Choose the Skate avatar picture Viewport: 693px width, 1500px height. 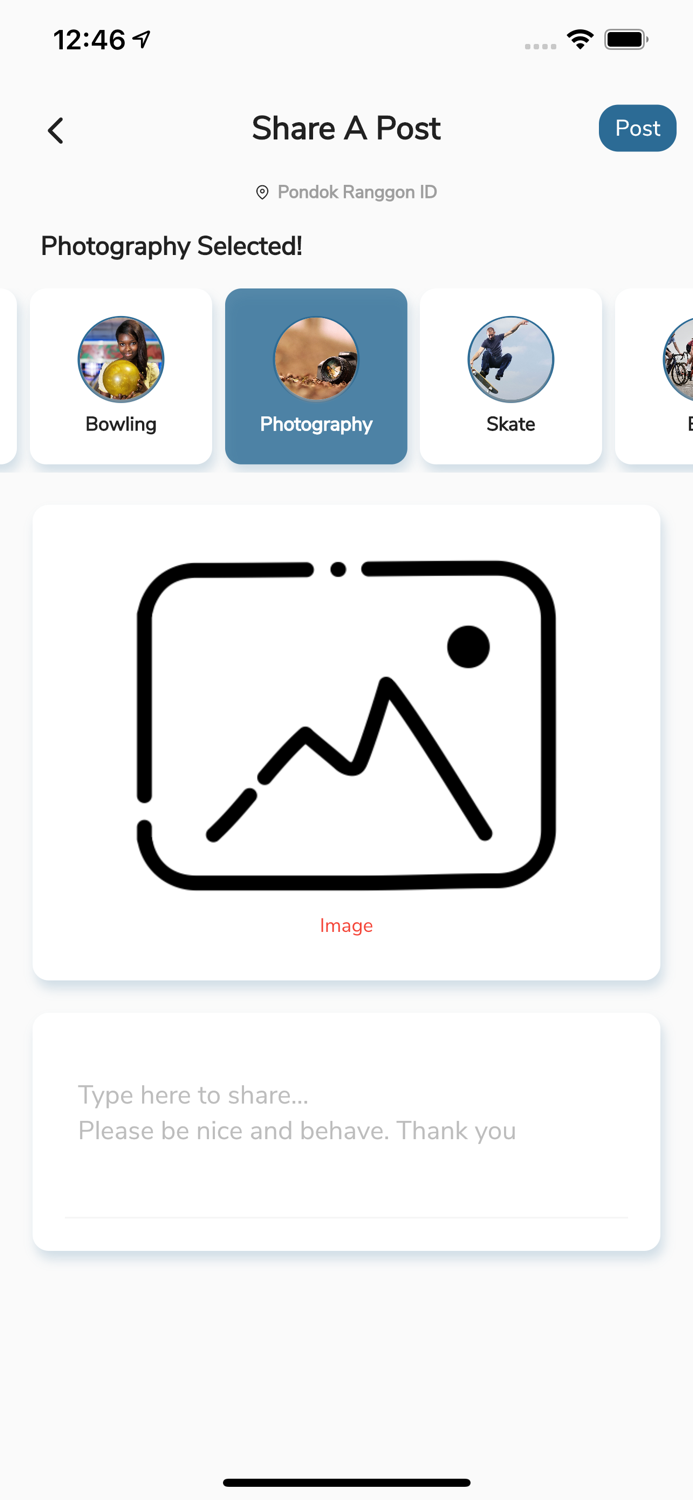coord(511,359)
